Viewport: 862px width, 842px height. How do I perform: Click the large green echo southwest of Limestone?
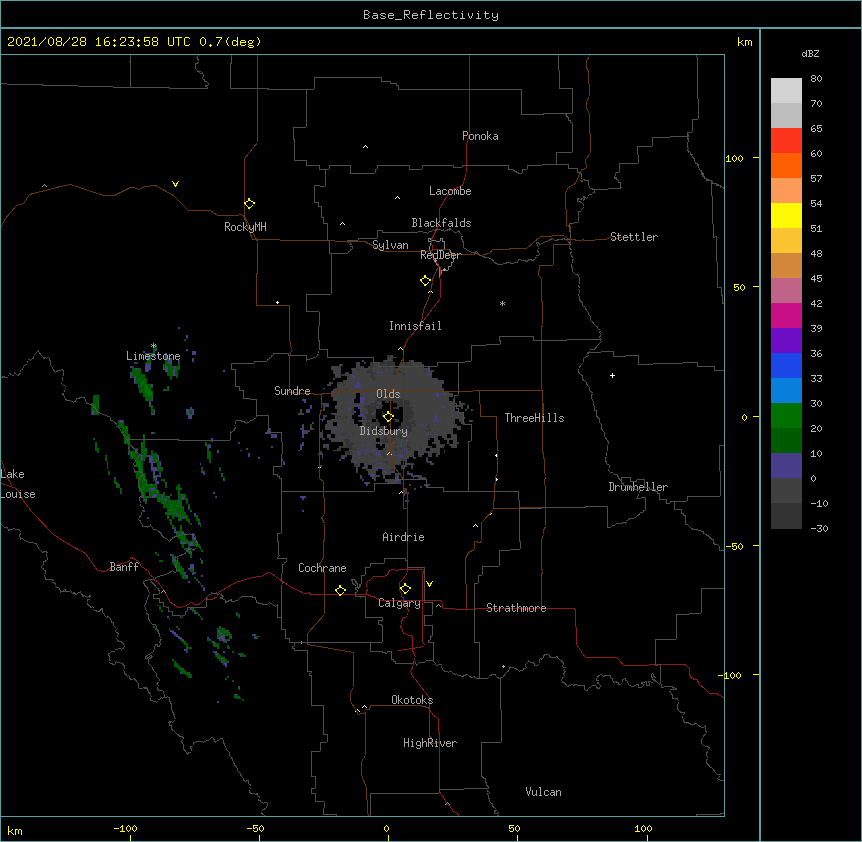point(144,383)
